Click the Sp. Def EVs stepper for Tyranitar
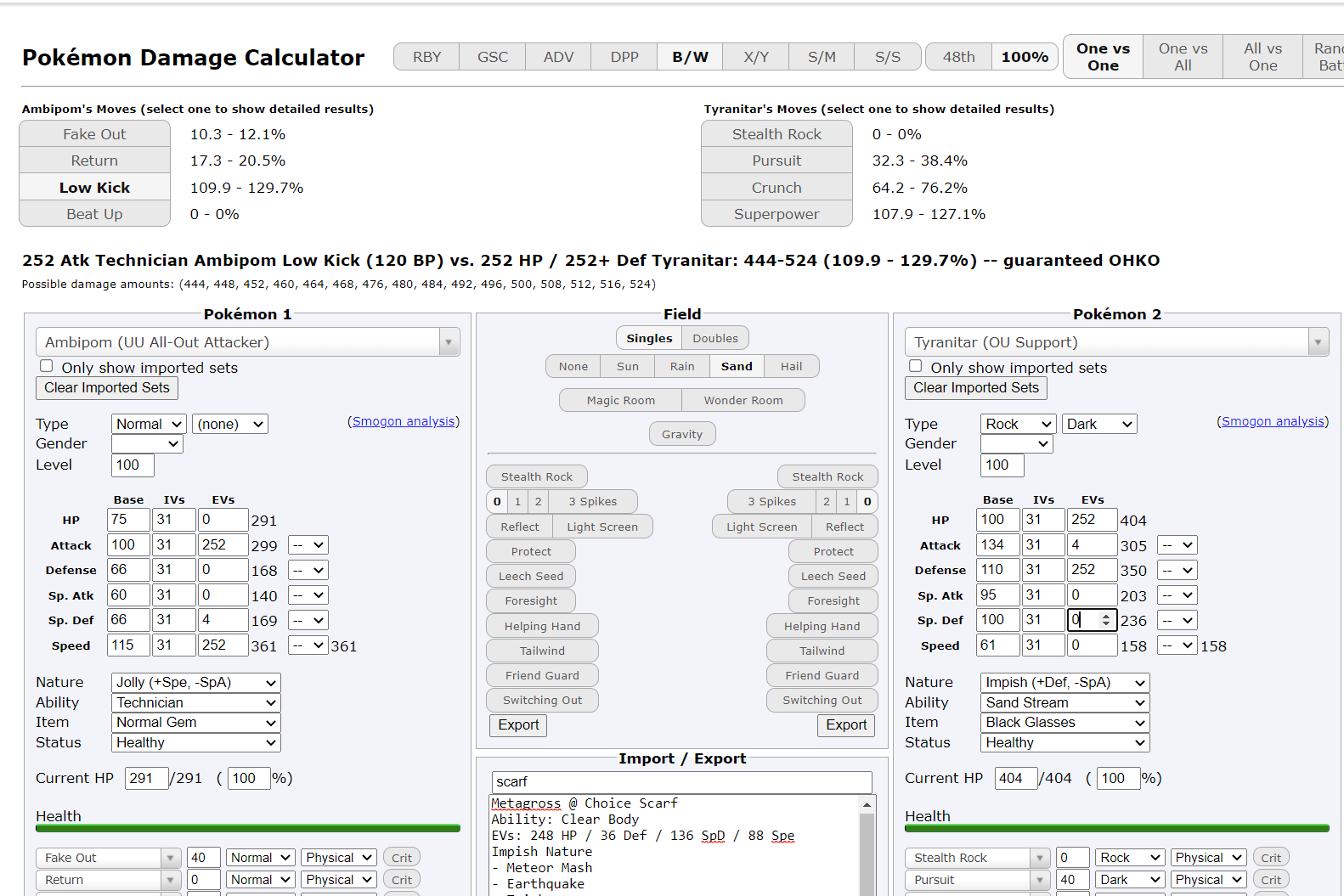This screenshot has height=896, width=1344. pos(1105,620)
